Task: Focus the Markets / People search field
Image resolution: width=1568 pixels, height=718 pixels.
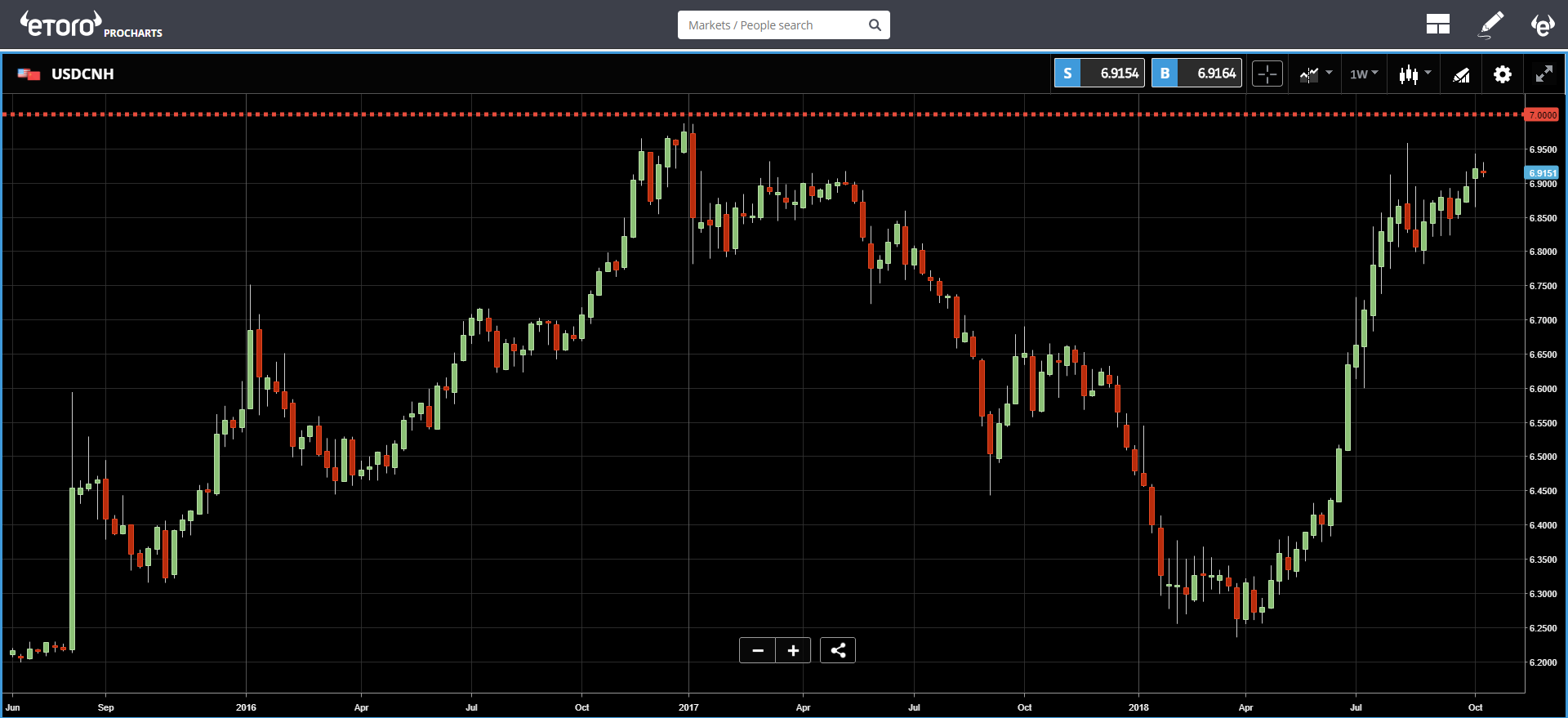Action: [783, 25]
